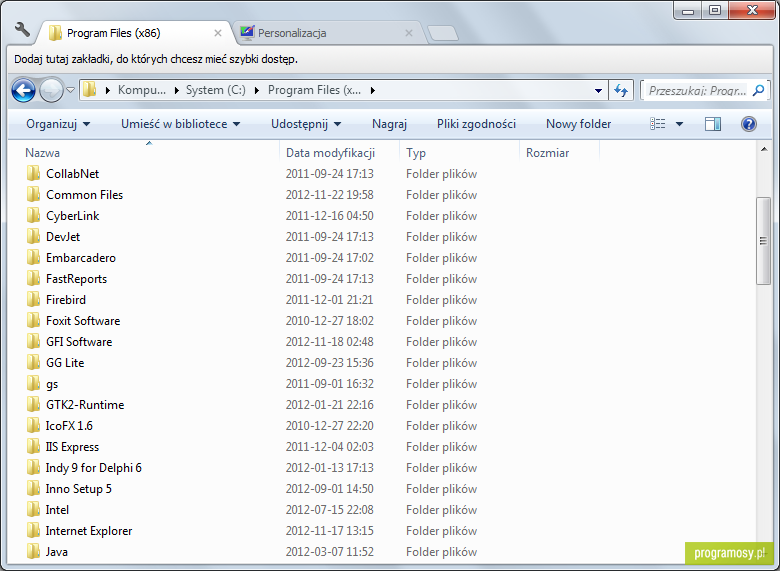This screenshot has height=571, width=780.
Task: Open a new tab with blank tab button
Action: coord(443,33)
